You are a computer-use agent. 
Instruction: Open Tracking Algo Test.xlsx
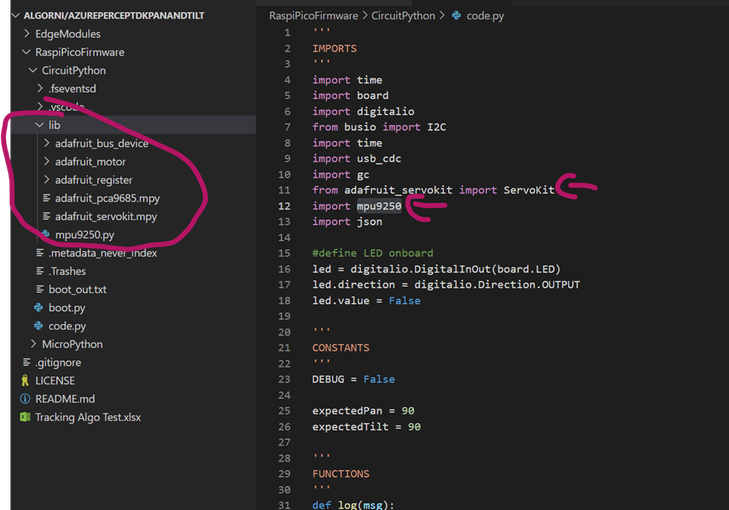[x=88, y=417]
